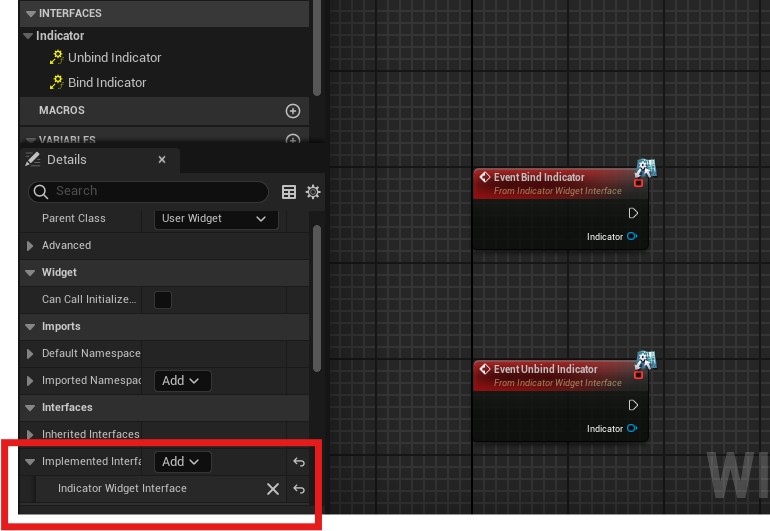This screenshot has width=770, height=531.
Task: Click the Details pencil icon
Action: tap(33, 159)
